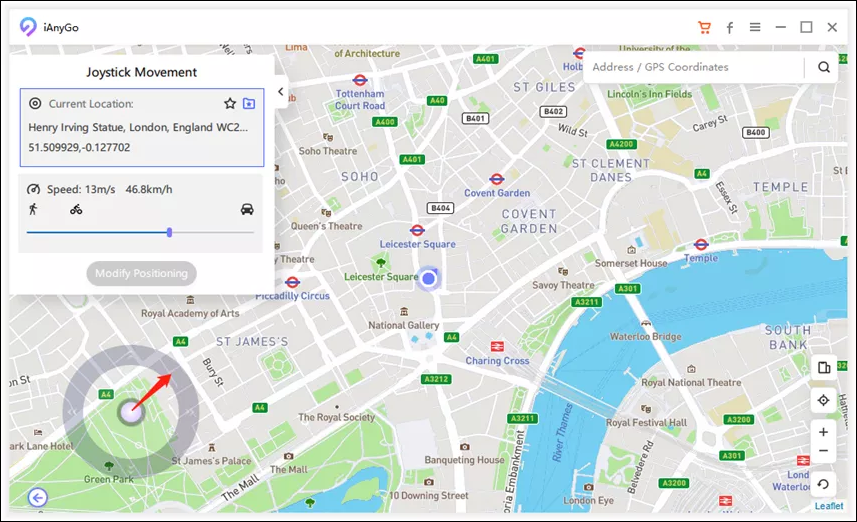Zoom in the map with plus
This screenshot has width=857, height=522.
[x=824, y=432]
